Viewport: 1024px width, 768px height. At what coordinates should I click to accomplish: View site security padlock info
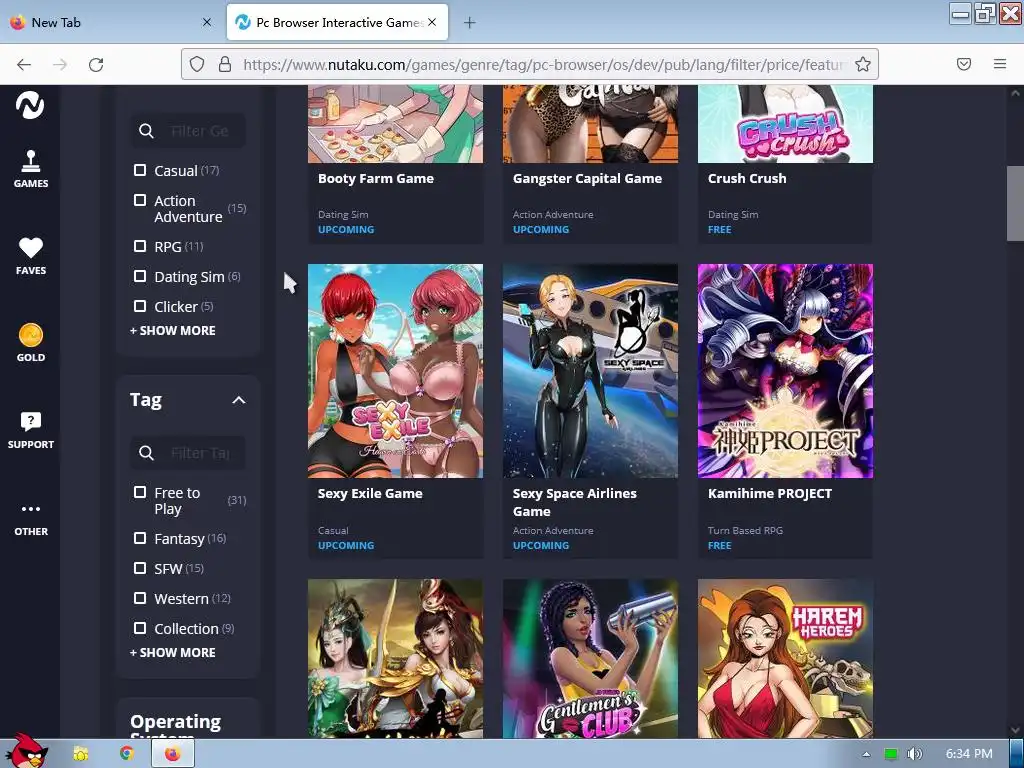point(225,64)
